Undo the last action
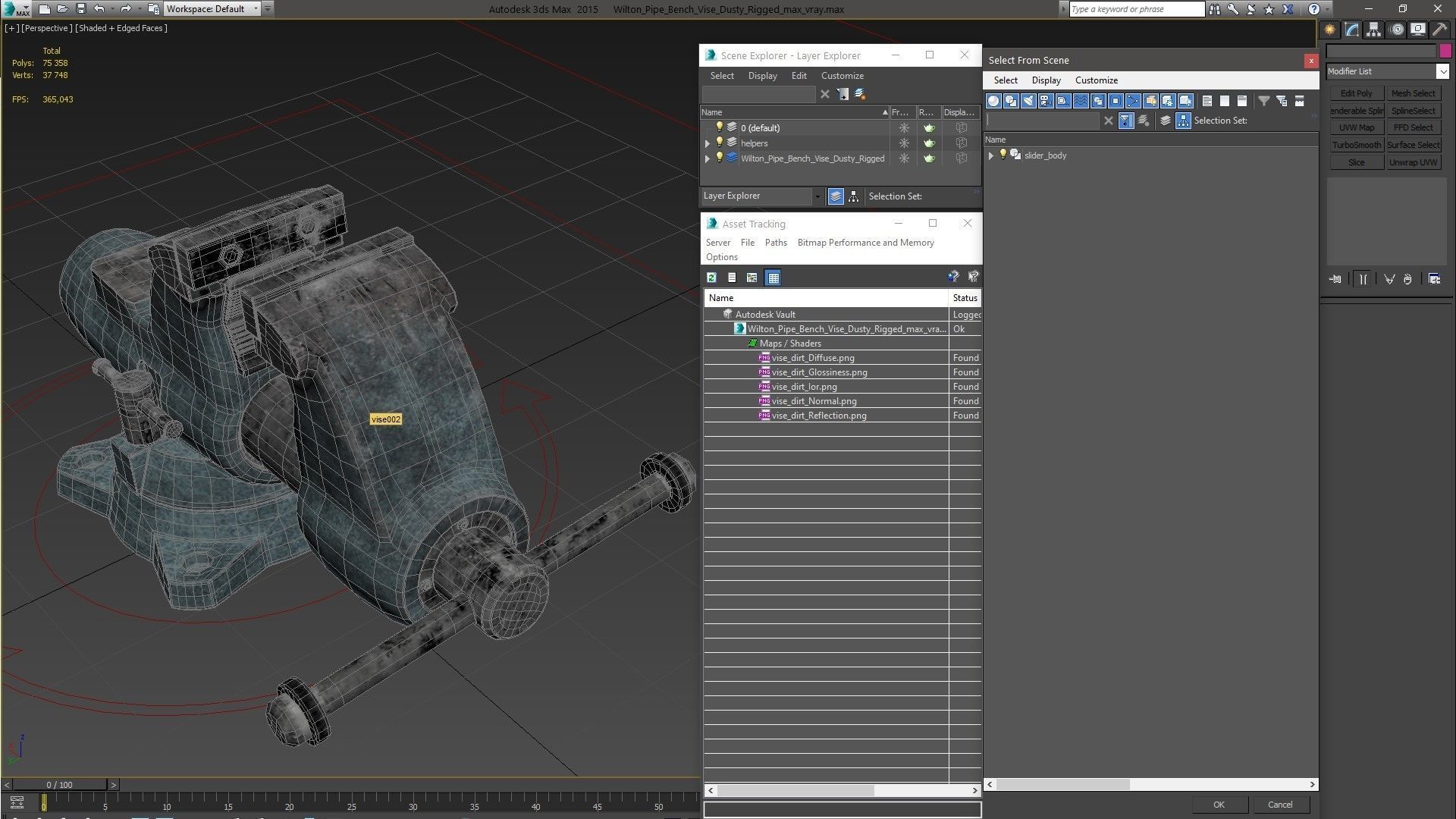The width and height of the screenshot is (1456, 819). pyautogui.click(x=99, y=9)
